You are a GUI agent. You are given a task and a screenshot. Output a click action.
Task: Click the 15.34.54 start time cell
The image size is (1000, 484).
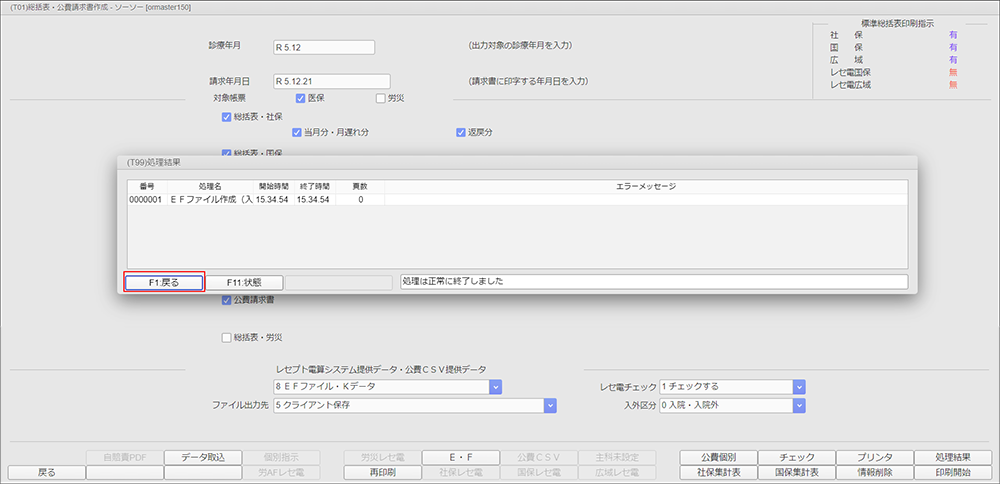pos(272,200)
